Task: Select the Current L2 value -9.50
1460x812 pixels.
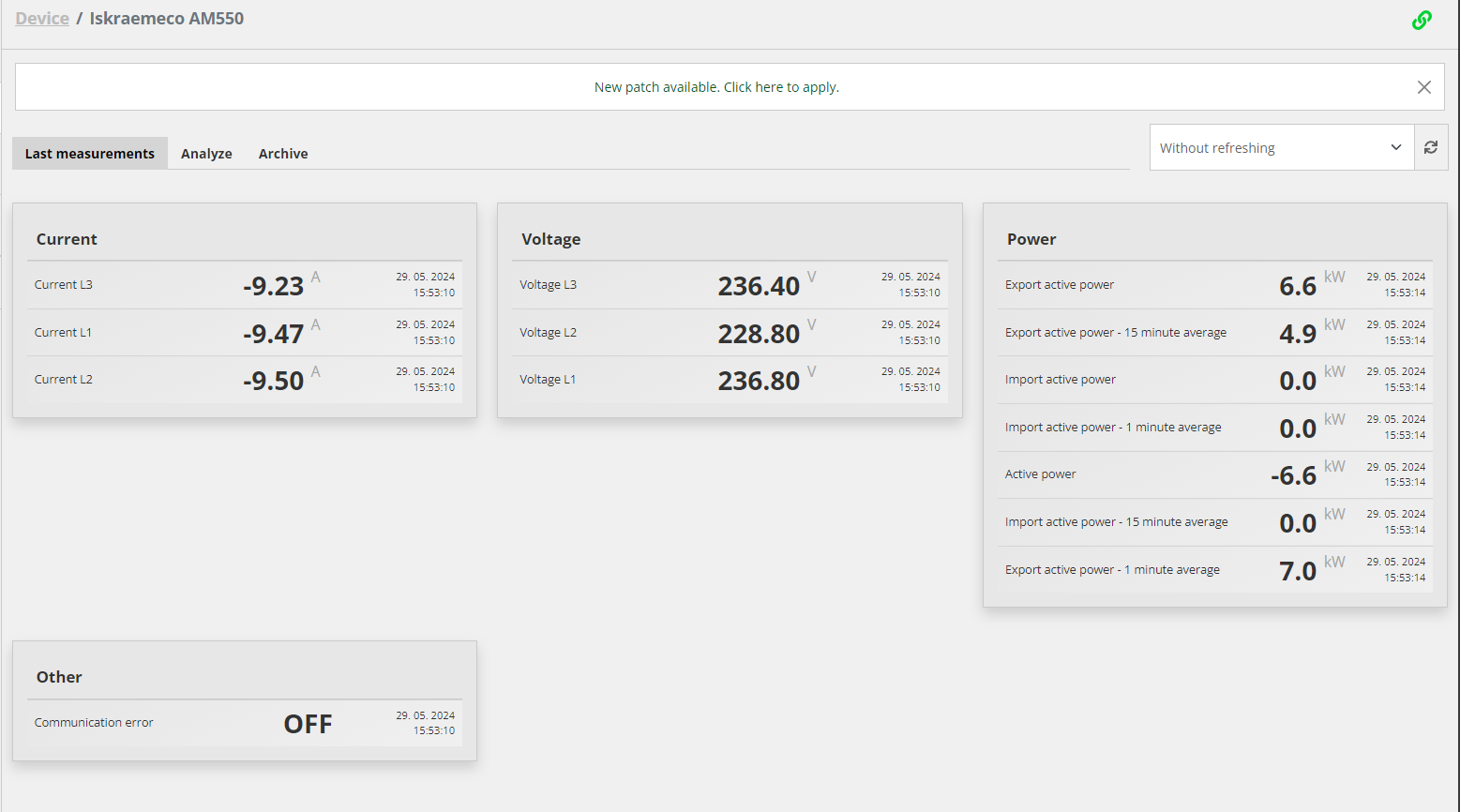Action: [273, 381]
